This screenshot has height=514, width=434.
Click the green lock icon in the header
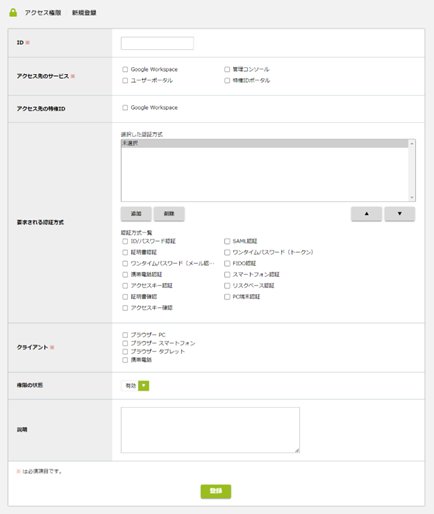click(13, 13)
